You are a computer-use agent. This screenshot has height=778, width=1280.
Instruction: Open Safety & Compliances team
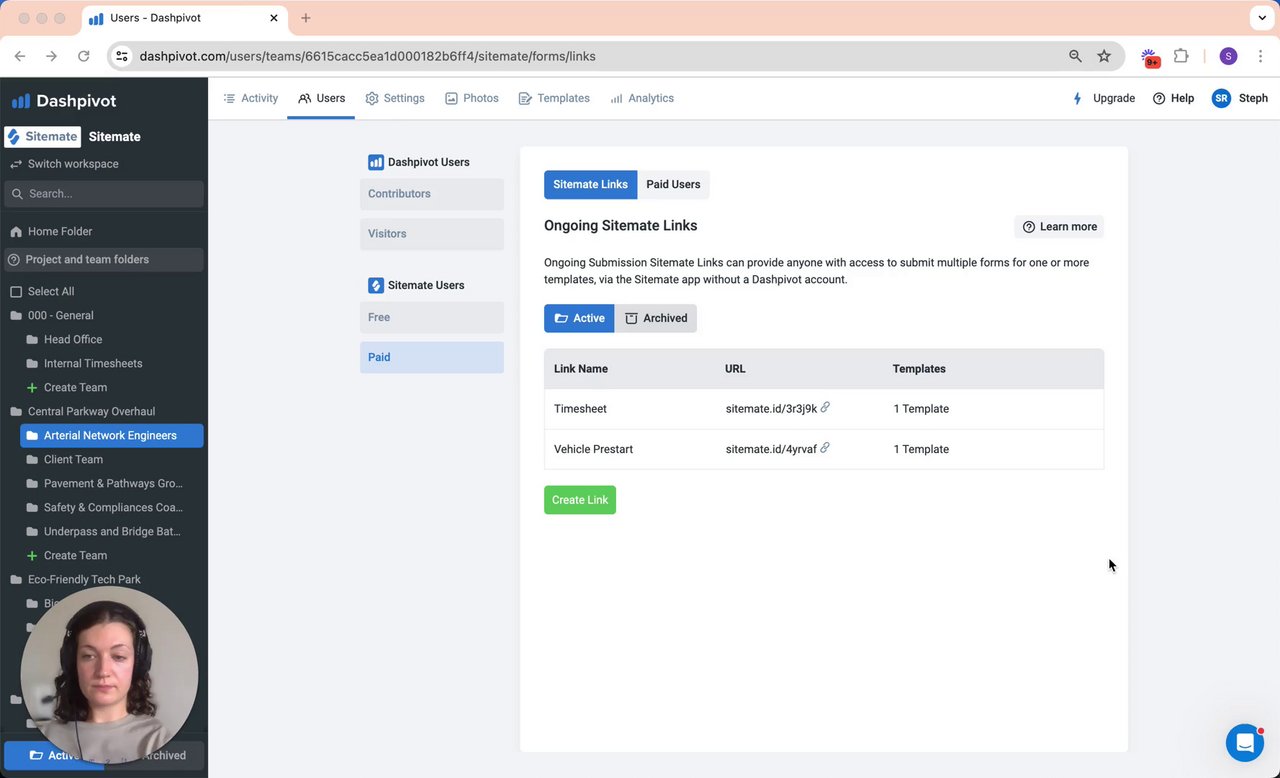[112, 507]
